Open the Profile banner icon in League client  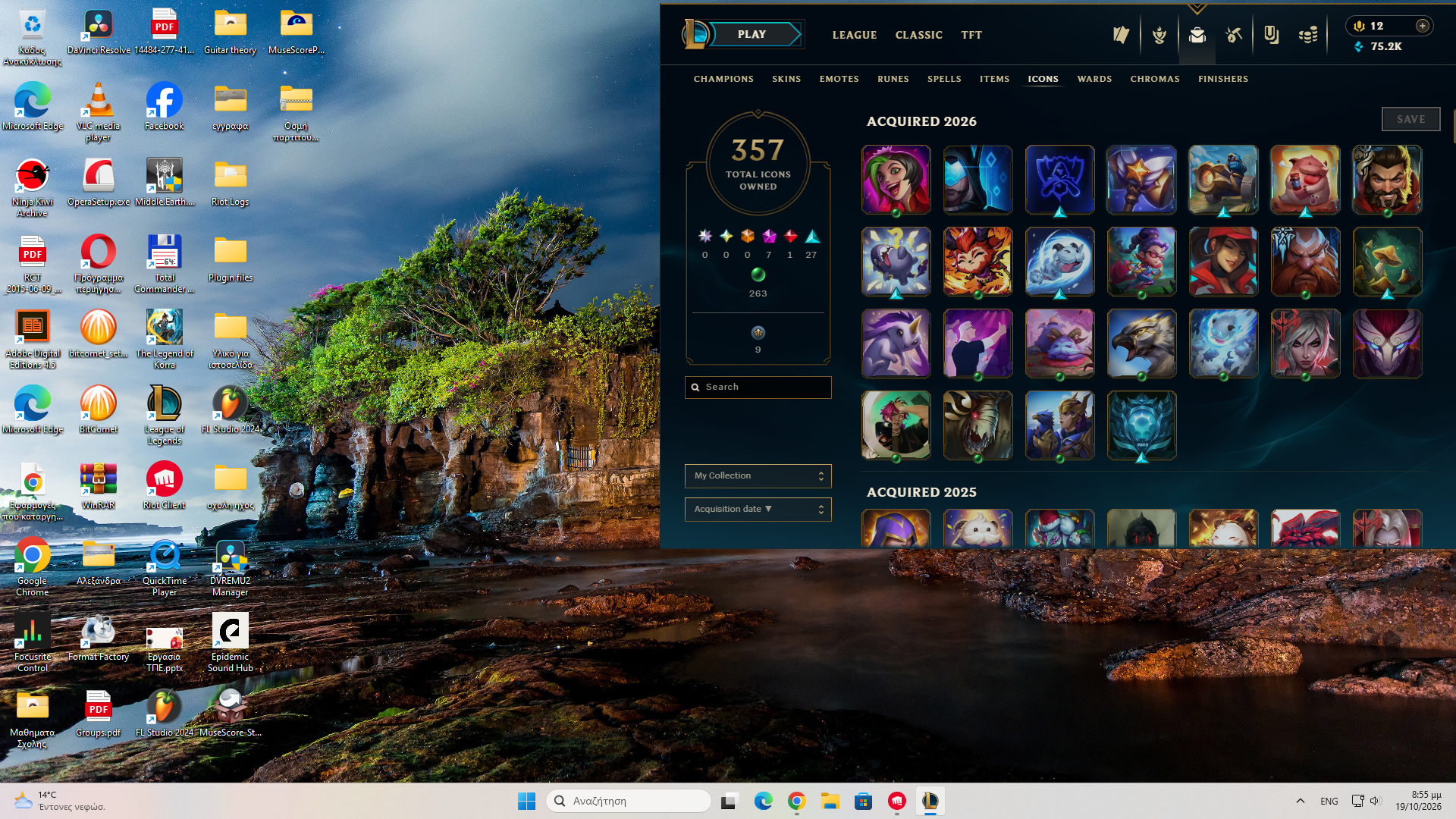(1122, 35)
